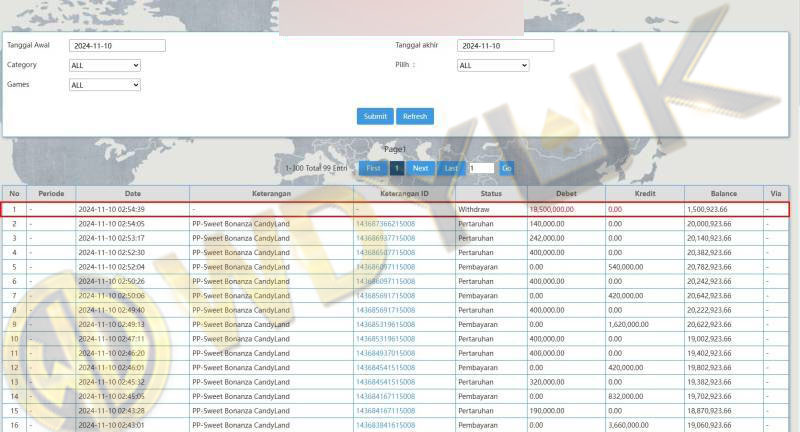The image size is (800, 432).
Task: Click the Tanggal akhir date field
Action: pos(505,46)
